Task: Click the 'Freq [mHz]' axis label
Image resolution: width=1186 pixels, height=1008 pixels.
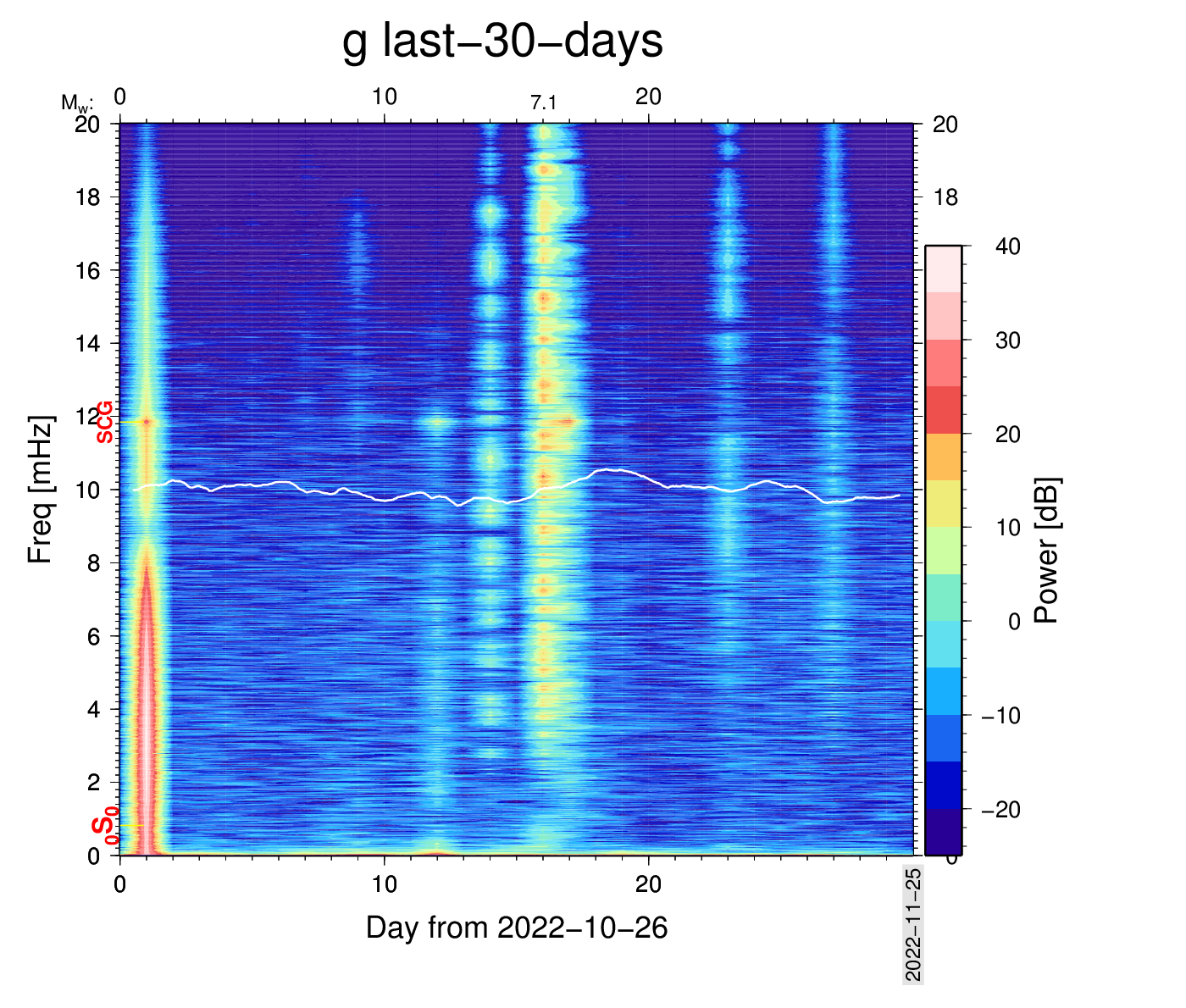Action: point(40,490)
